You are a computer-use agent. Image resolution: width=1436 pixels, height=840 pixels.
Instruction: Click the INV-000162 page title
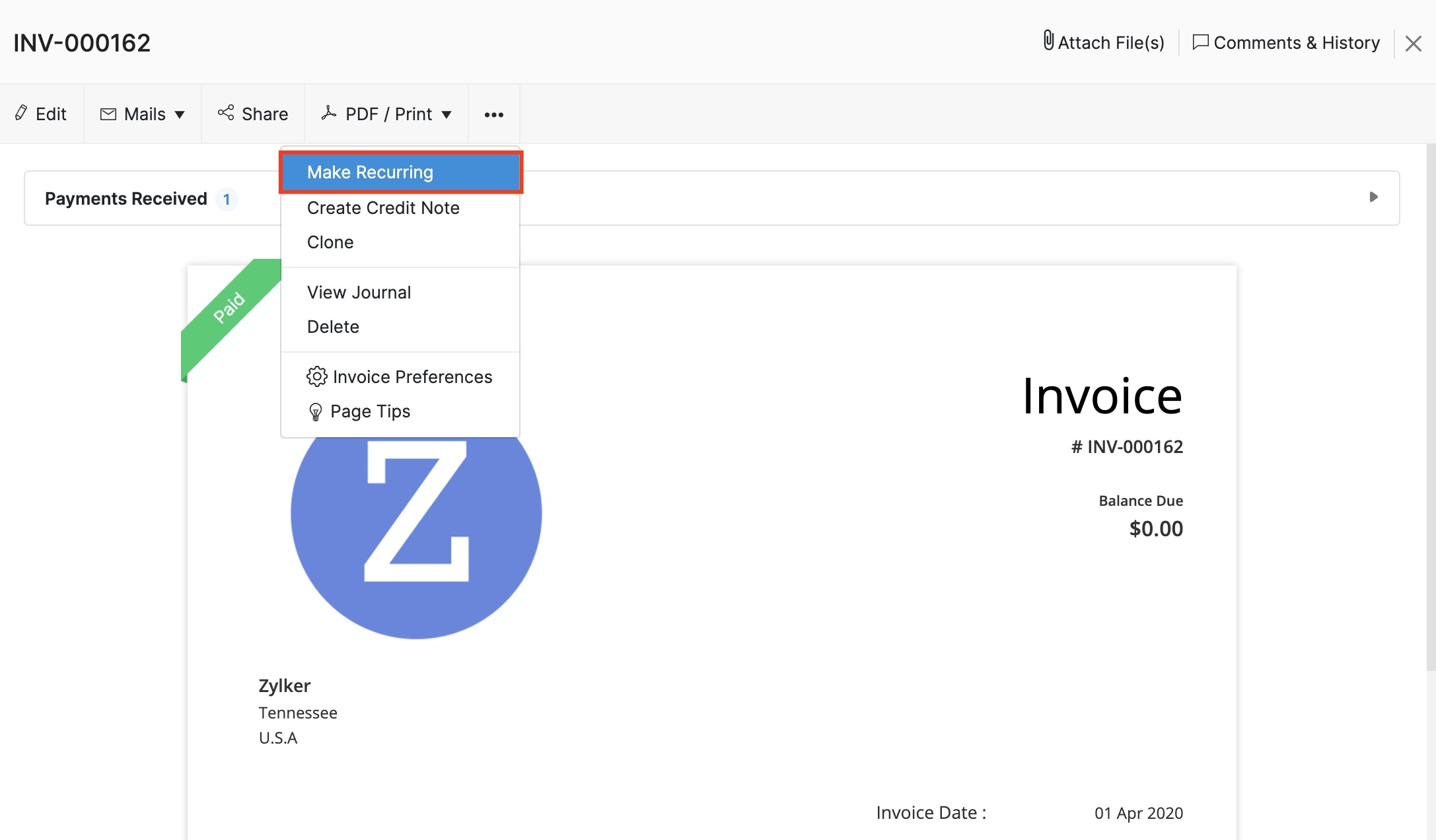[82, 43]
